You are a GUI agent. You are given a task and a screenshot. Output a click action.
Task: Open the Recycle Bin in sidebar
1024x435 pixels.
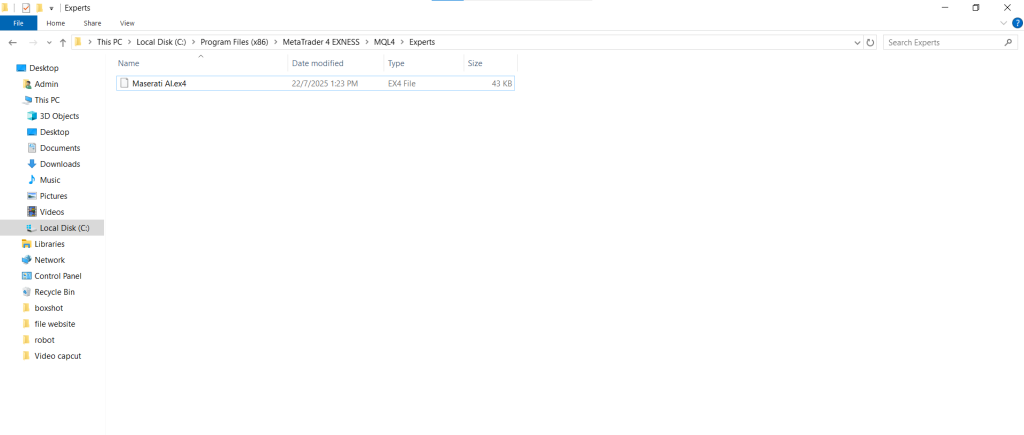54,292
